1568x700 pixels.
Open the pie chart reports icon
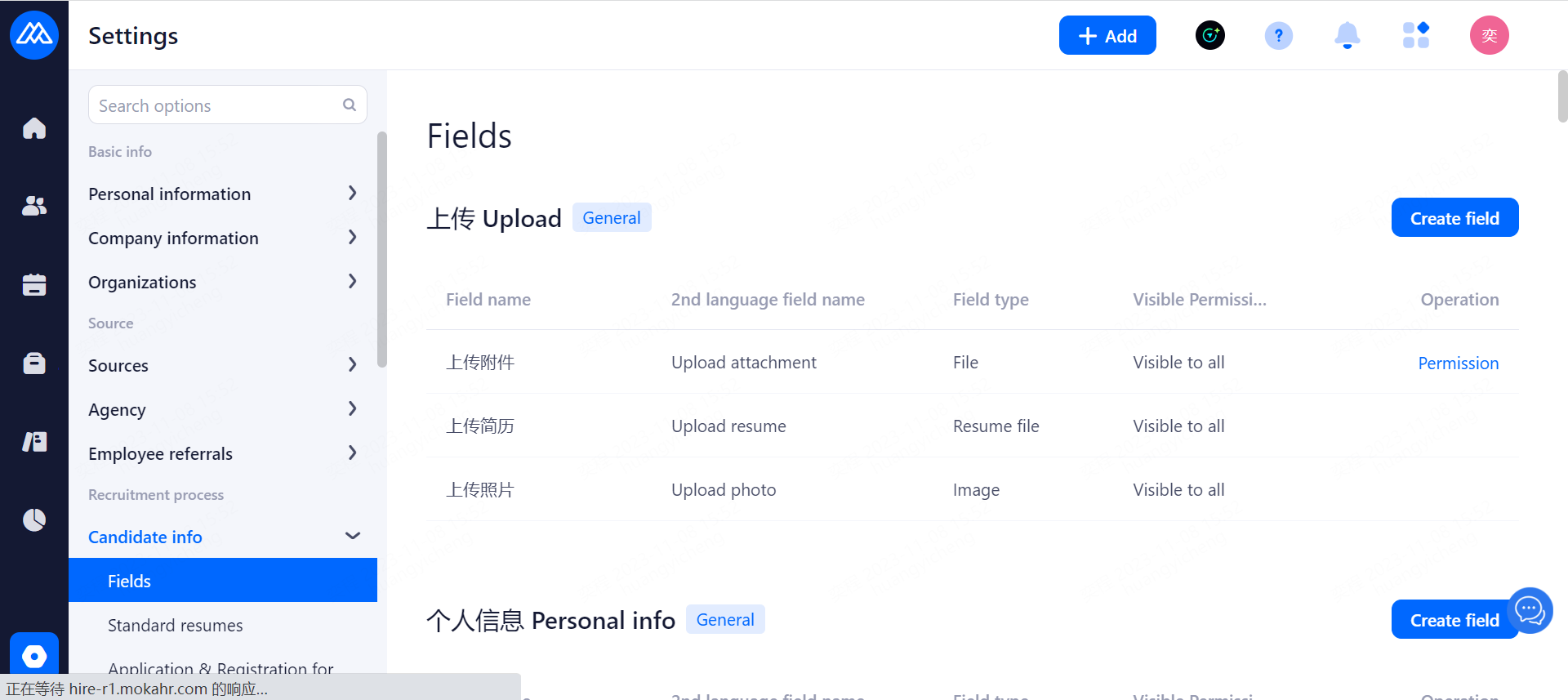coord(34,519)
